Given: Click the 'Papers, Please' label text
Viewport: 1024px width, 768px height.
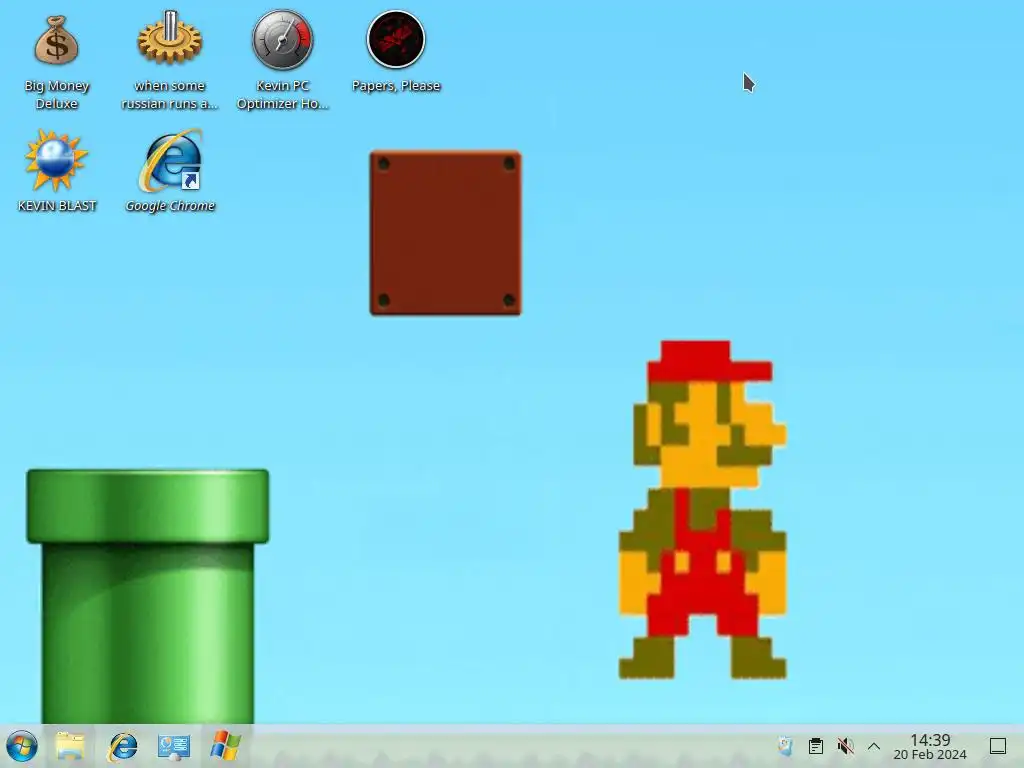Looking at the screenshot, I should click(396, 86).
